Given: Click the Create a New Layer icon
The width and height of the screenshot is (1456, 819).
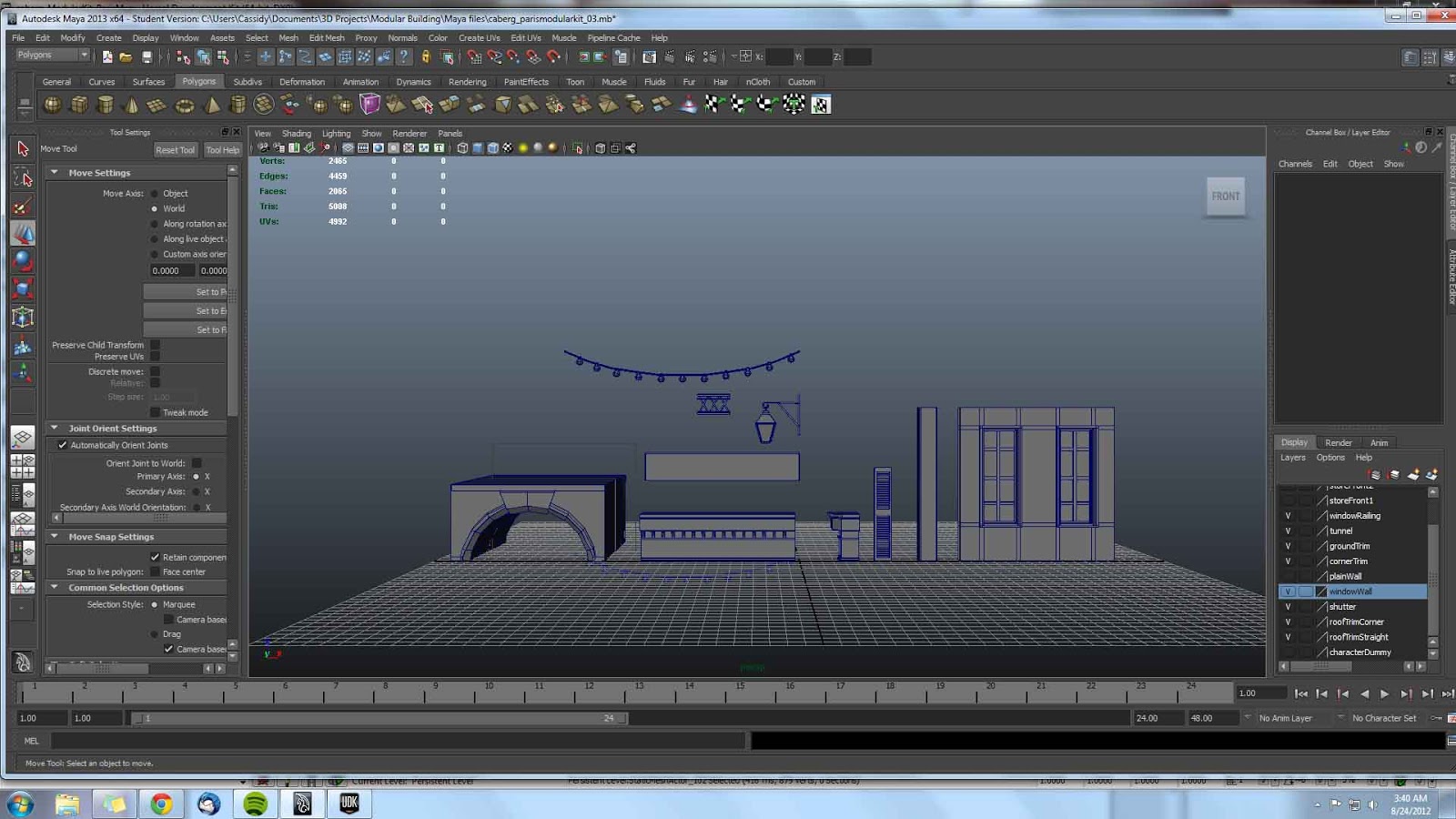Looking at the screenshot, I should pyautogui.click(x=1414, y=474).
